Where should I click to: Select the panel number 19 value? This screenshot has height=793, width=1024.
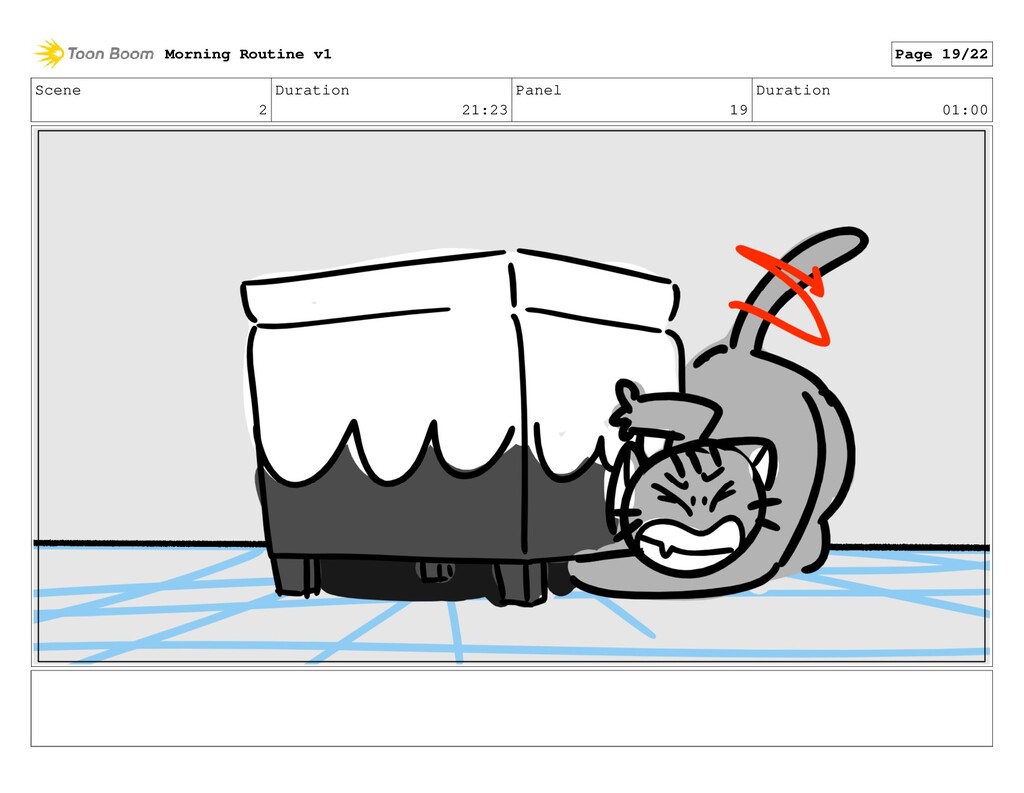point(739,110)
